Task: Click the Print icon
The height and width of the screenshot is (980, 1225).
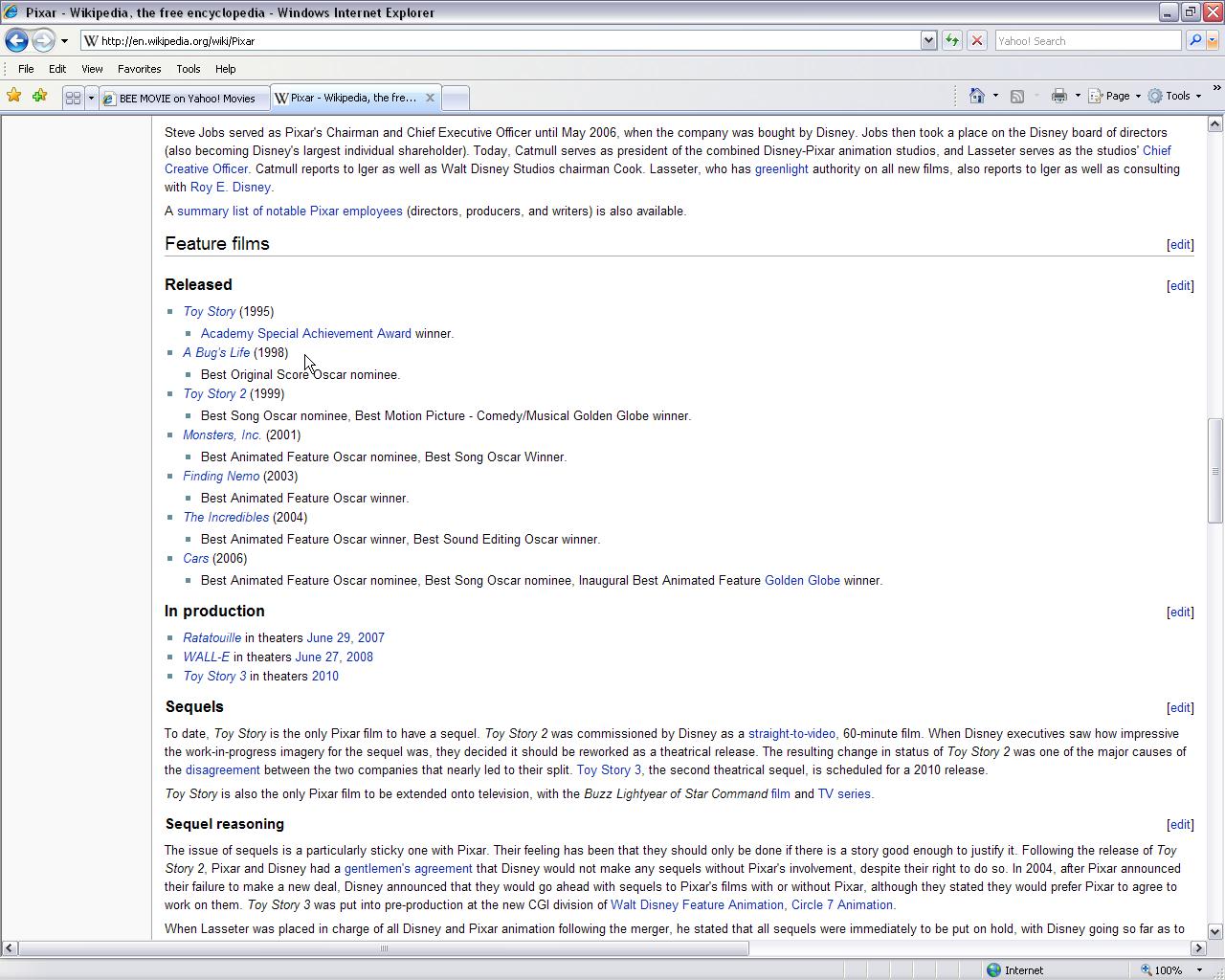Action: [x=1058, y=96]
